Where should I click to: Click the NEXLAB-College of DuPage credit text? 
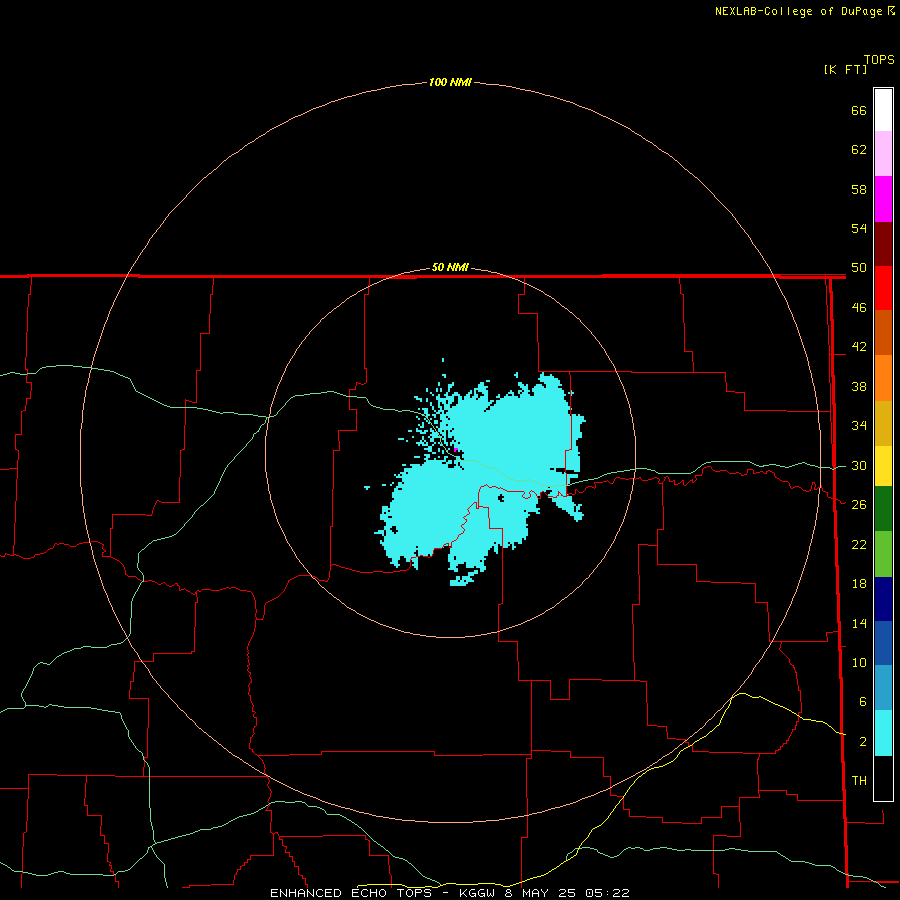(x=798, y=11)
